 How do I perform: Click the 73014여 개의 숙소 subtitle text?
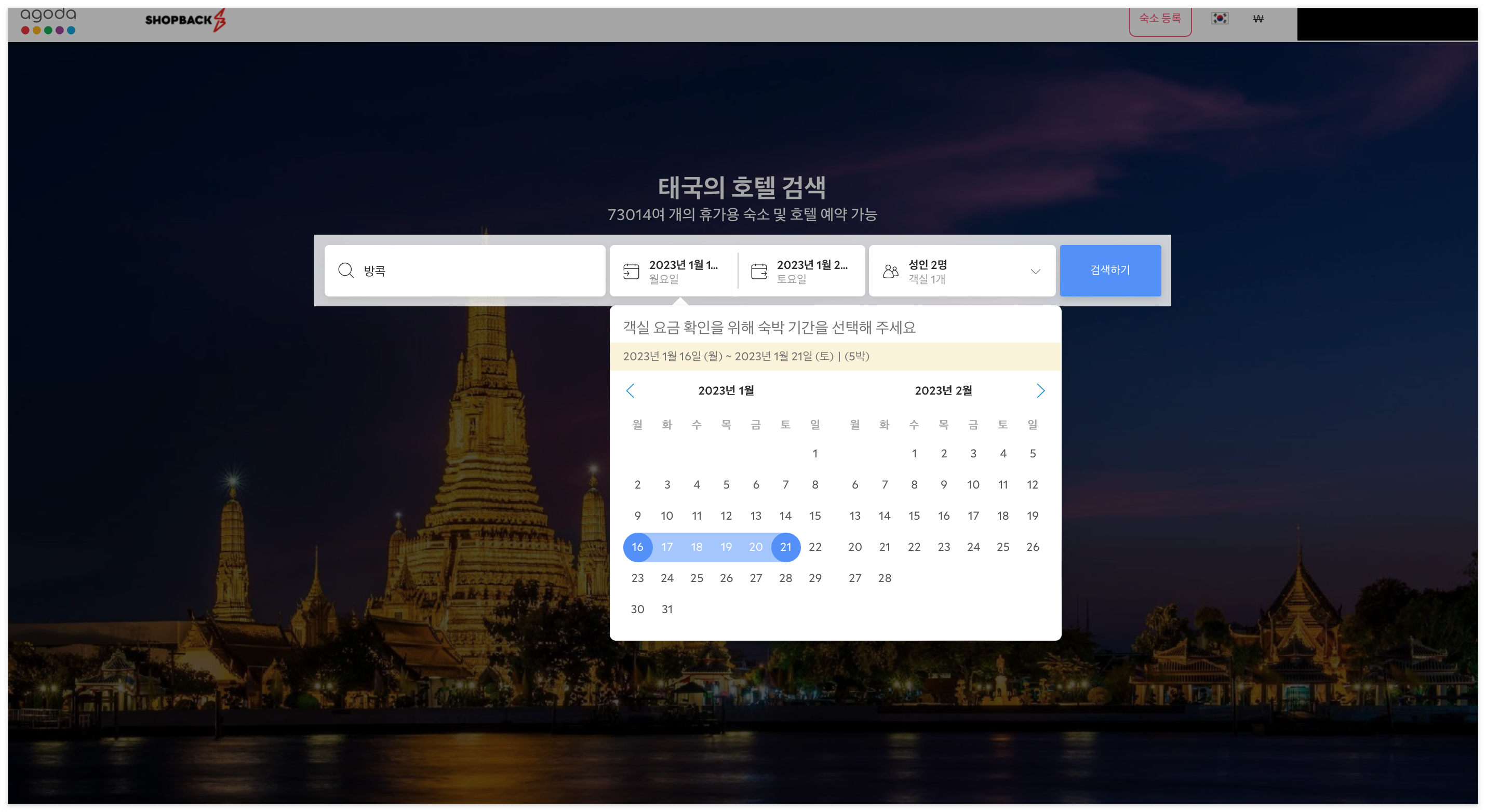coord(742,214)
